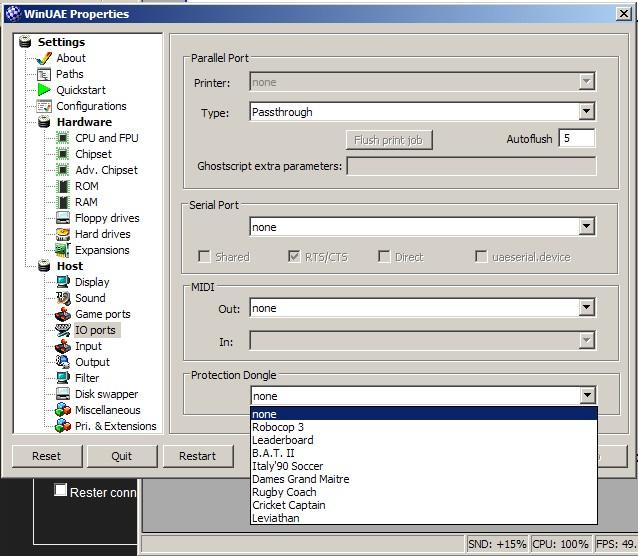Tick the Rester conn checkbox behind dialog
The image size is (638, 556).
[x=60, y=490]
